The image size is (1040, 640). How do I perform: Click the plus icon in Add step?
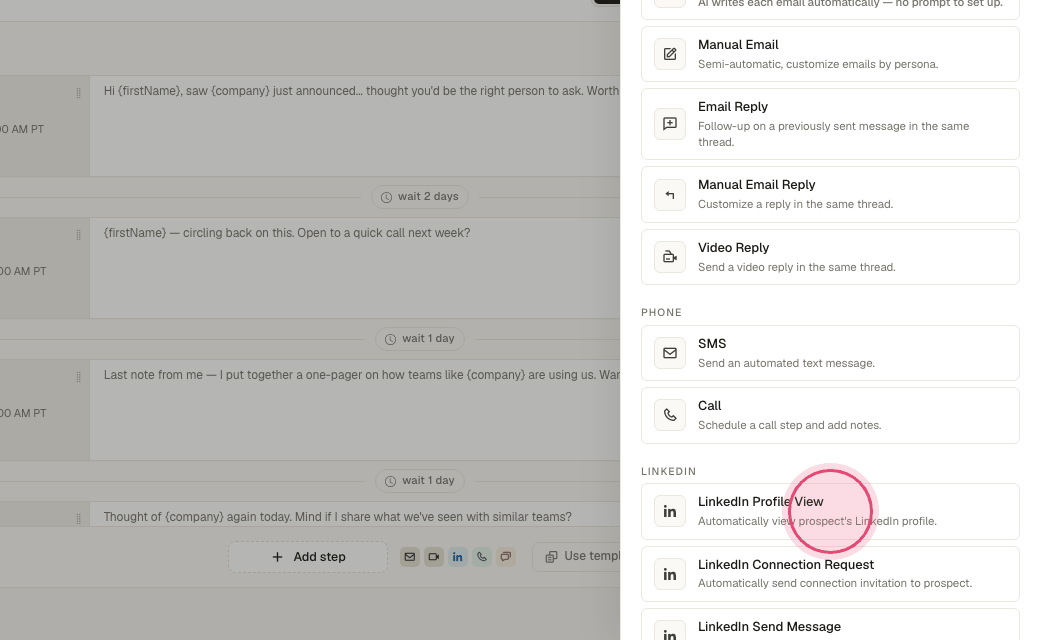tap(277, 557)
